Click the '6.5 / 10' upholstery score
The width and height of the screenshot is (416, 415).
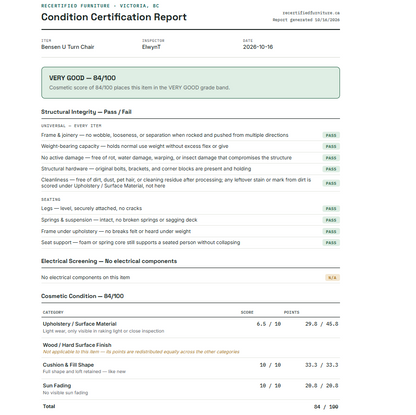[x=269, y=324]
